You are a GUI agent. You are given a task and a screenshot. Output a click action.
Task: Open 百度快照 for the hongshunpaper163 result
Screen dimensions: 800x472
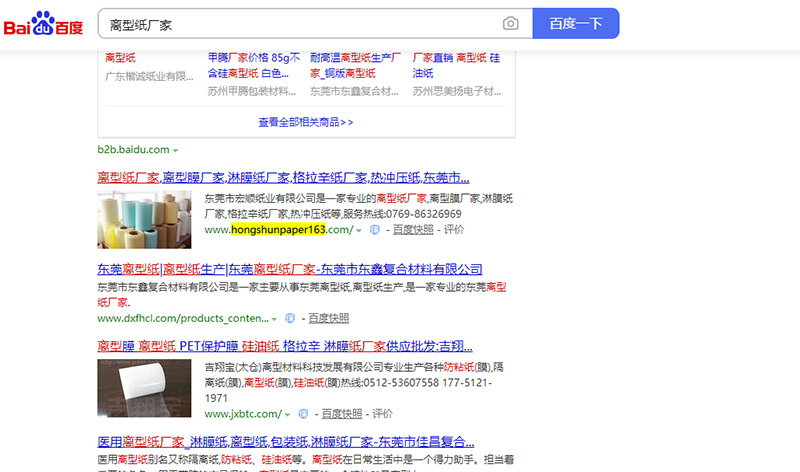tap(413, 230)
